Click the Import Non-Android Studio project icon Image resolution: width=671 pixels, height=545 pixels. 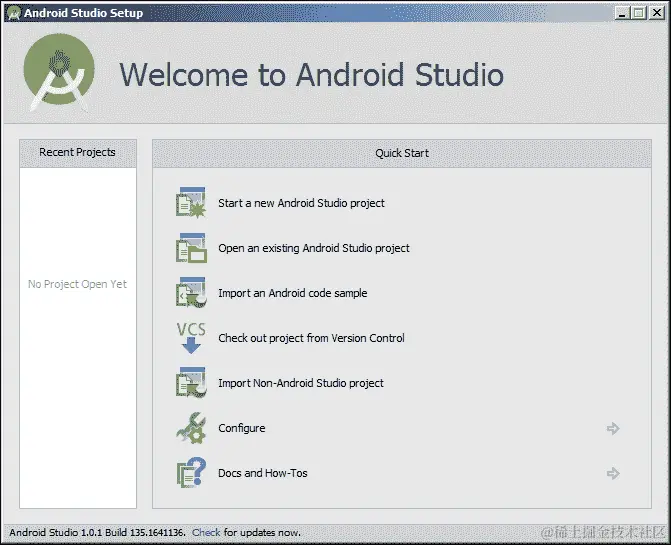click(191, 383)
